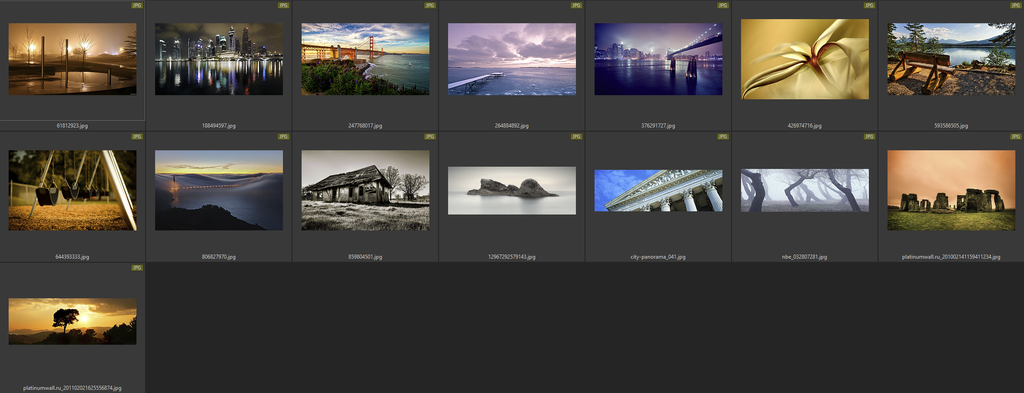Viewport: 1024px width, 393px height.
Task: Select the lakeside bench thumbnail 593586505.jpg
Action: coord(951,59)
